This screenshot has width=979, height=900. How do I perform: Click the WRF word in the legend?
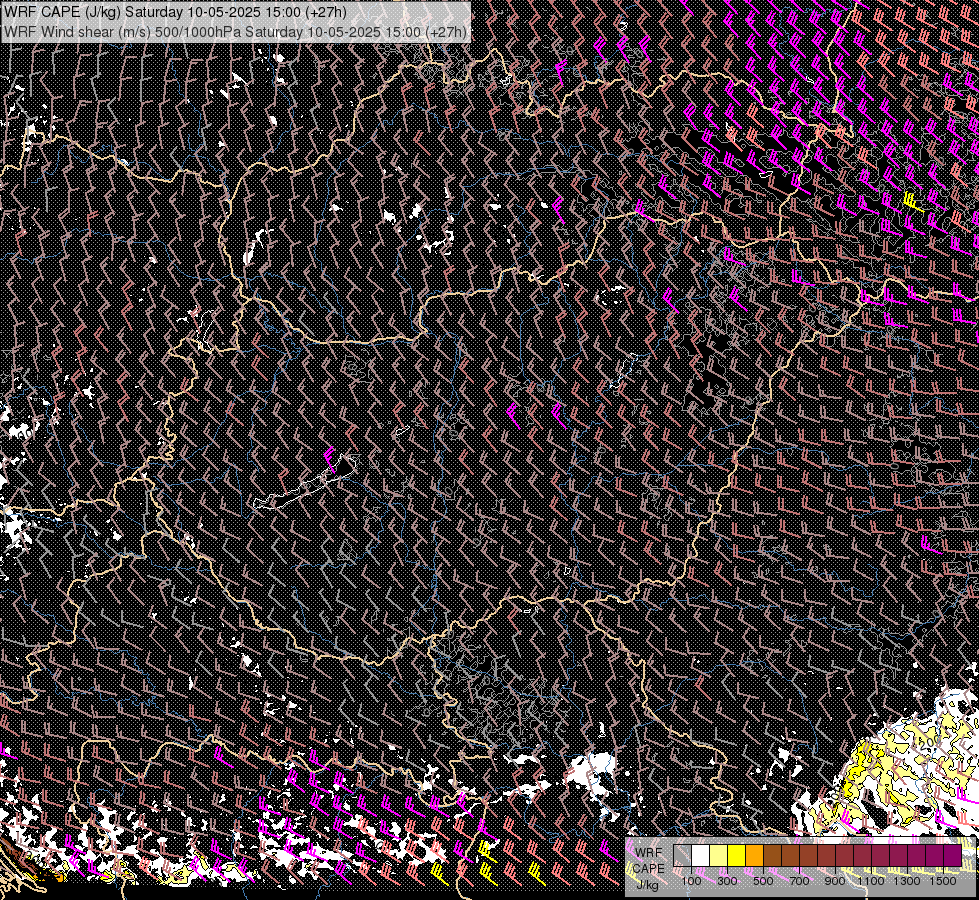649,853
